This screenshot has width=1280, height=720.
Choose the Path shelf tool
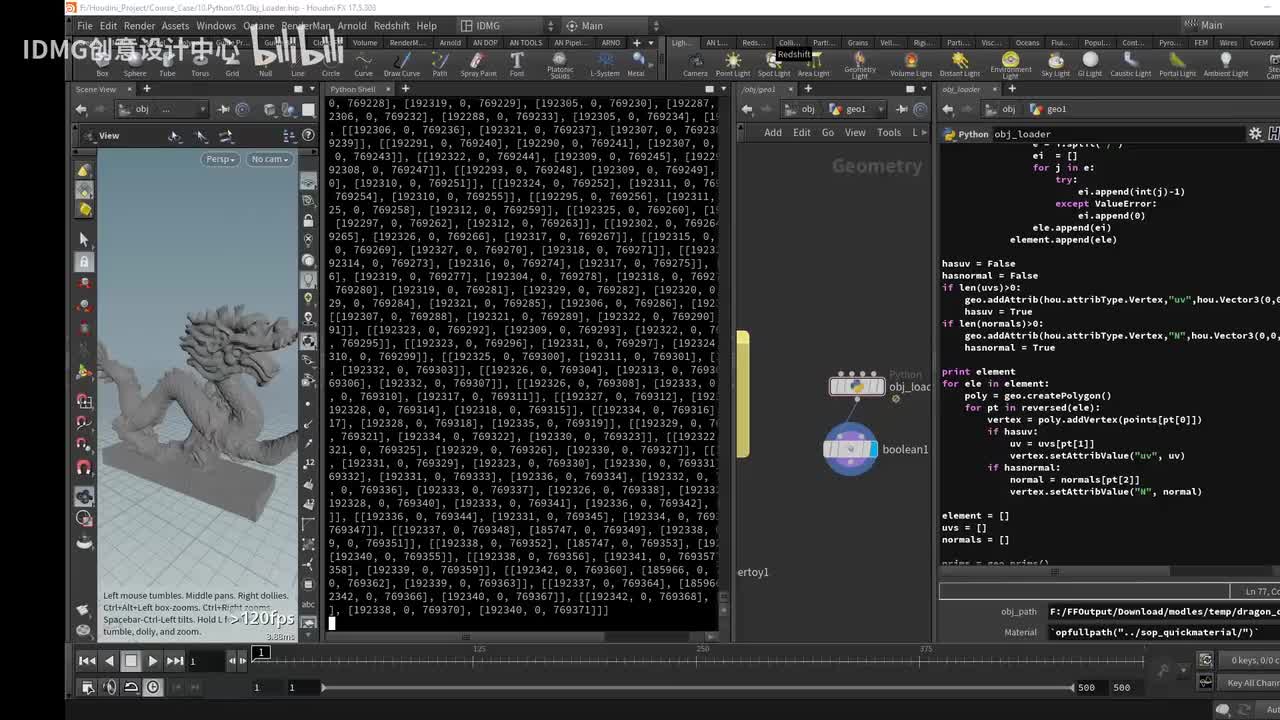[439, 63]
